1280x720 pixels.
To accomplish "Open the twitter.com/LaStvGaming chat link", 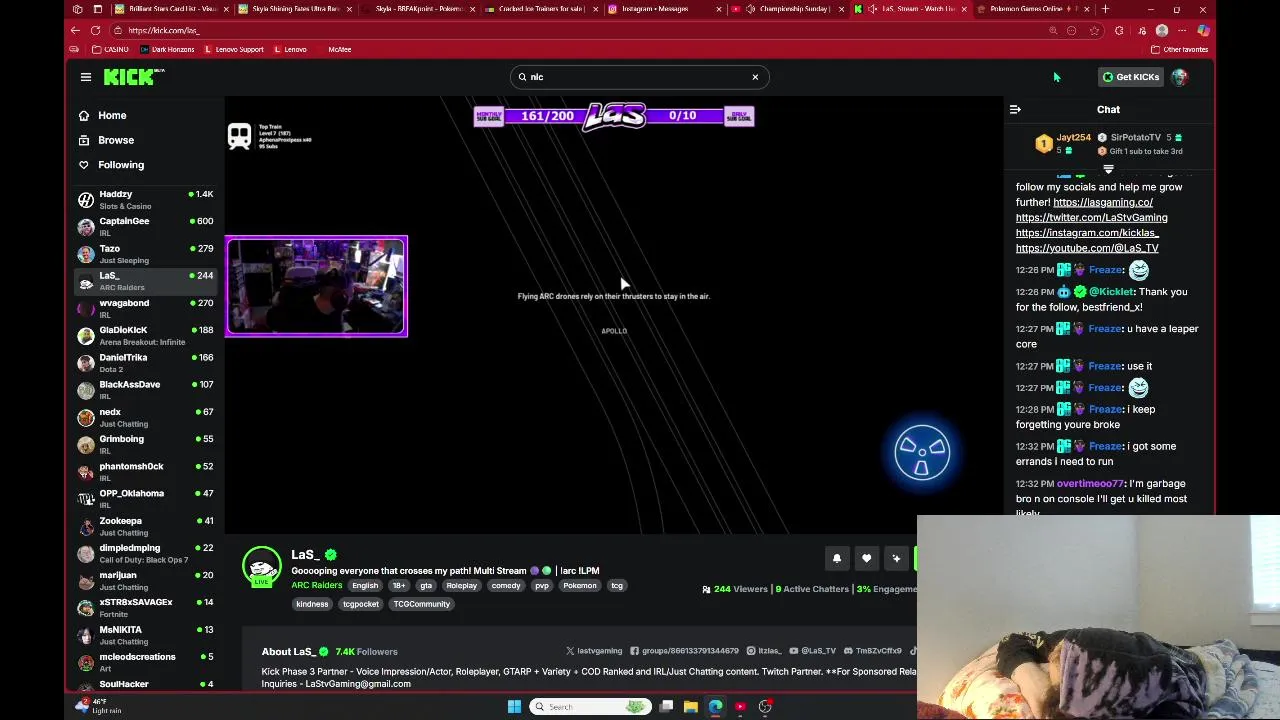I will click(x=1091, y=217).
